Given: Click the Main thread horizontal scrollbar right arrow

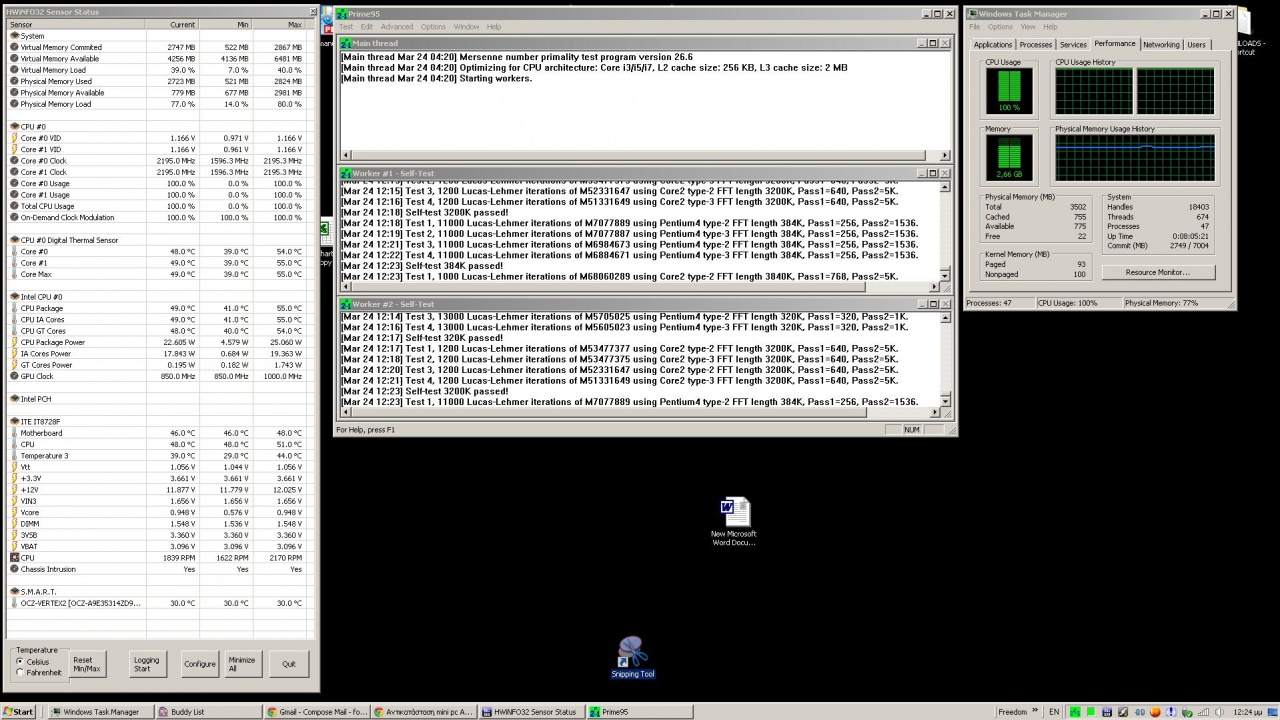Looking at the screenshot, I should click(945, 155).
